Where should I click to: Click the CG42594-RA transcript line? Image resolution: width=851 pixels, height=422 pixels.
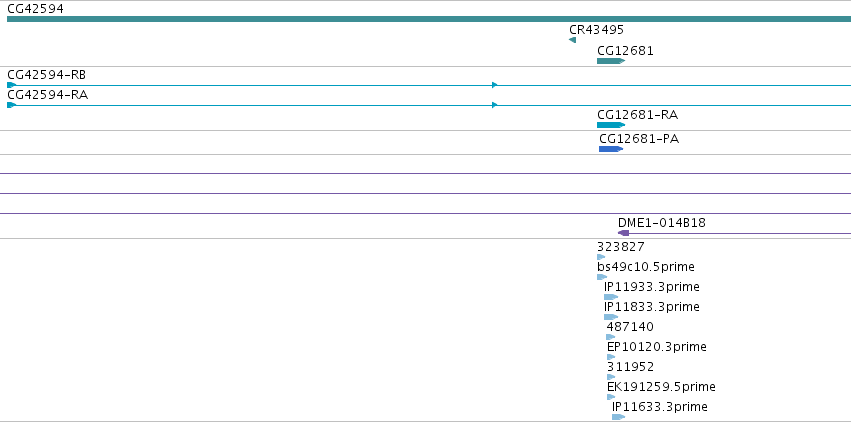[x=429, y=105]
